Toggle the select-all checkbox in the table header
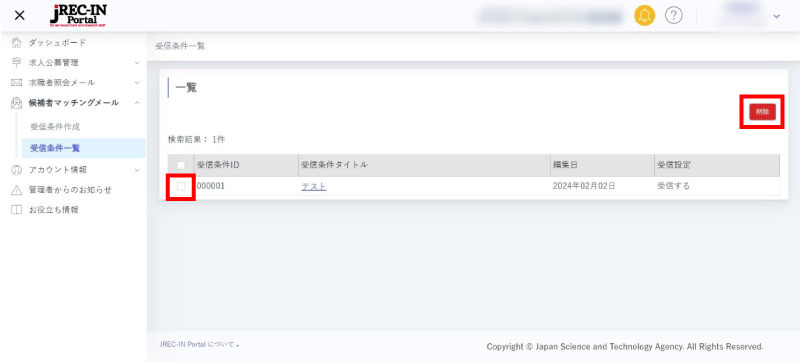 [x=181, y=165]
